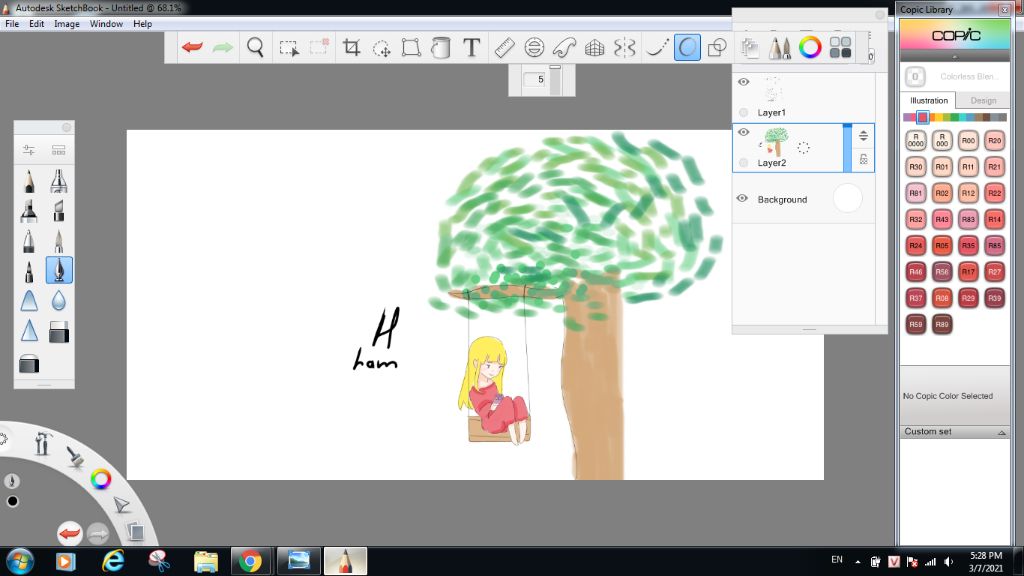Select the Distort transform tool
The image size is (1024, 576).
click(411, 48)
